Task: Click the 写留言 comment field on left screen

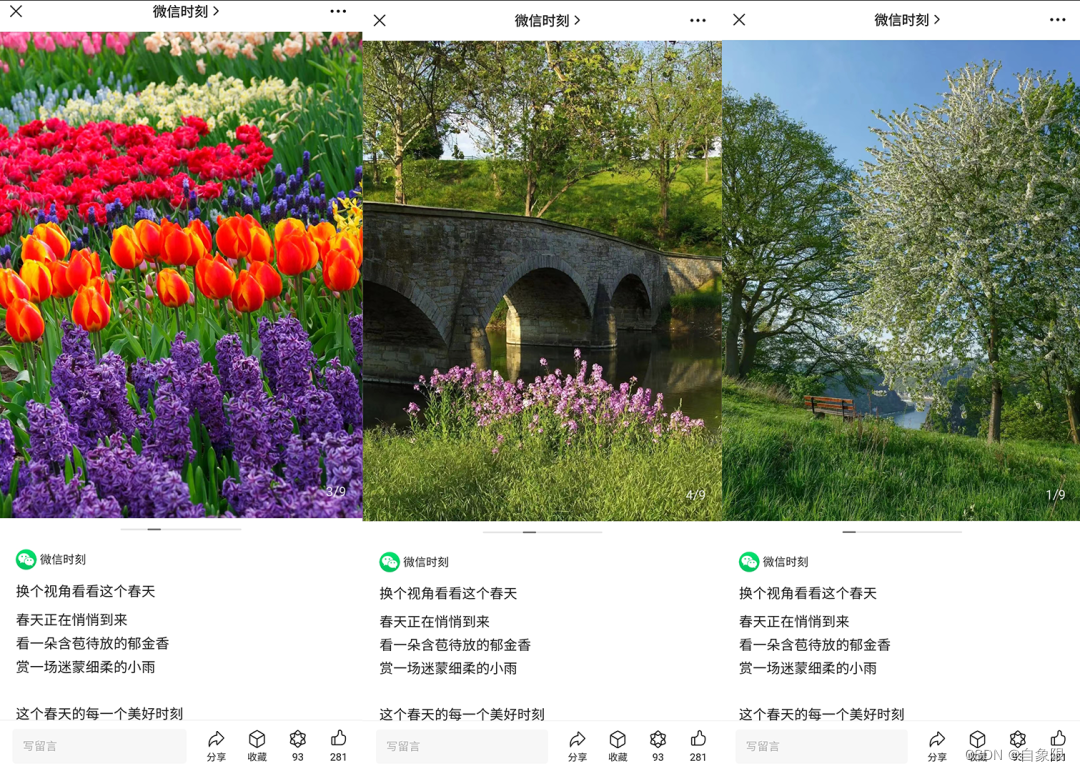Action: 99,746
